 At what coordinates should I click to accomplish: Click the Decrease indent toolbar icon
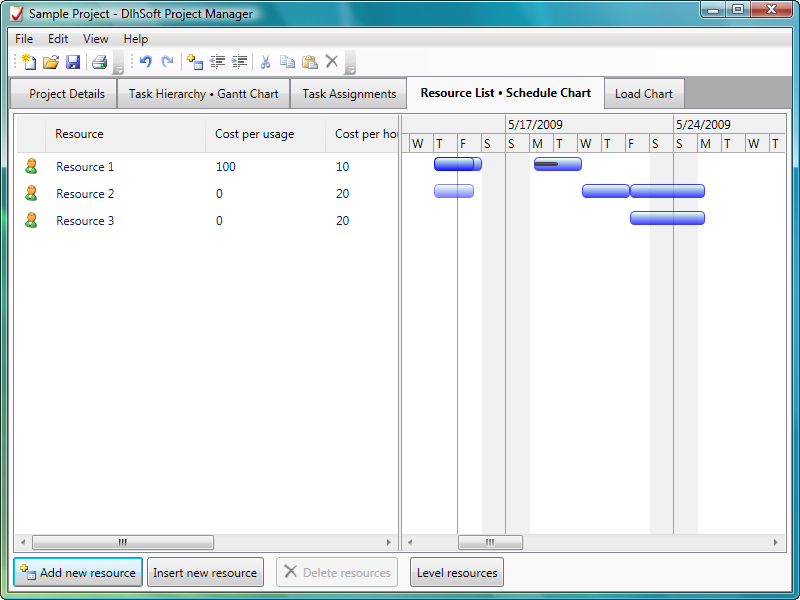[218, 62]
